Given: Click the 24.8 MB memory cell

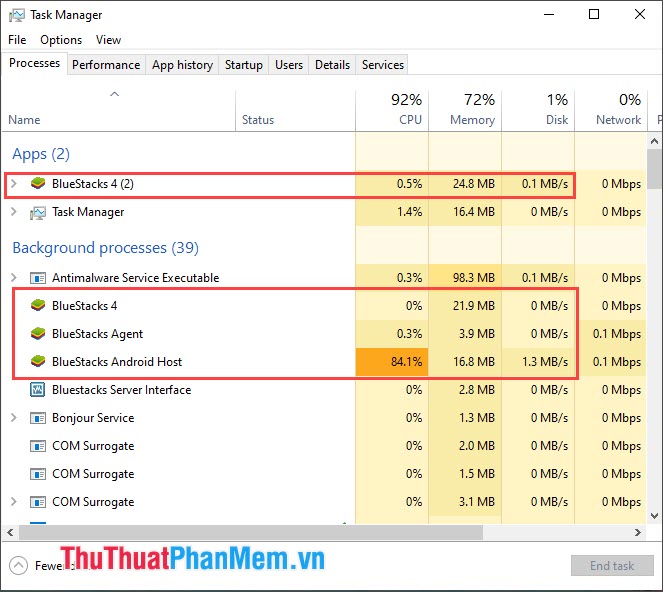Looking at the screenshot, I should [474, 184].
